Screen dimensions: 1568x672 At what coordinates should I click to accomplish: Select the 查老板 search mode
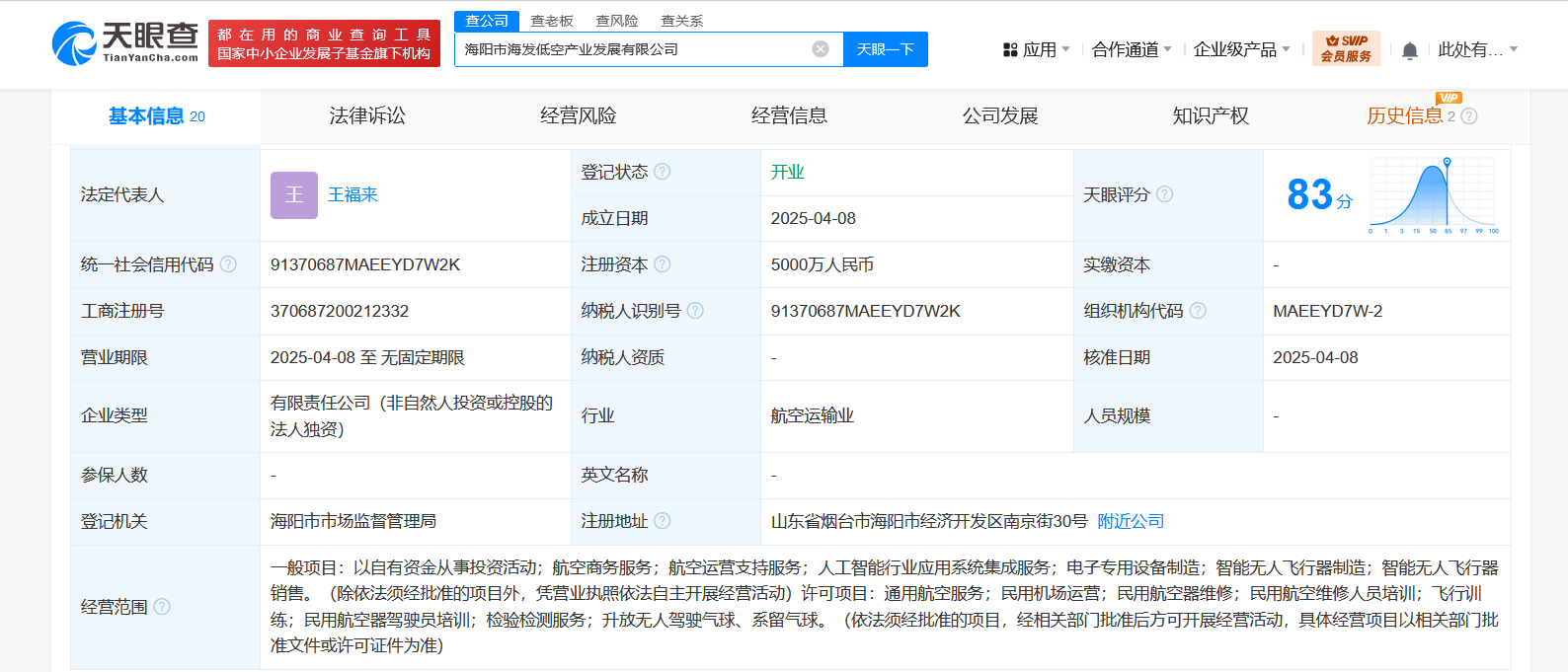coord(552,21)
